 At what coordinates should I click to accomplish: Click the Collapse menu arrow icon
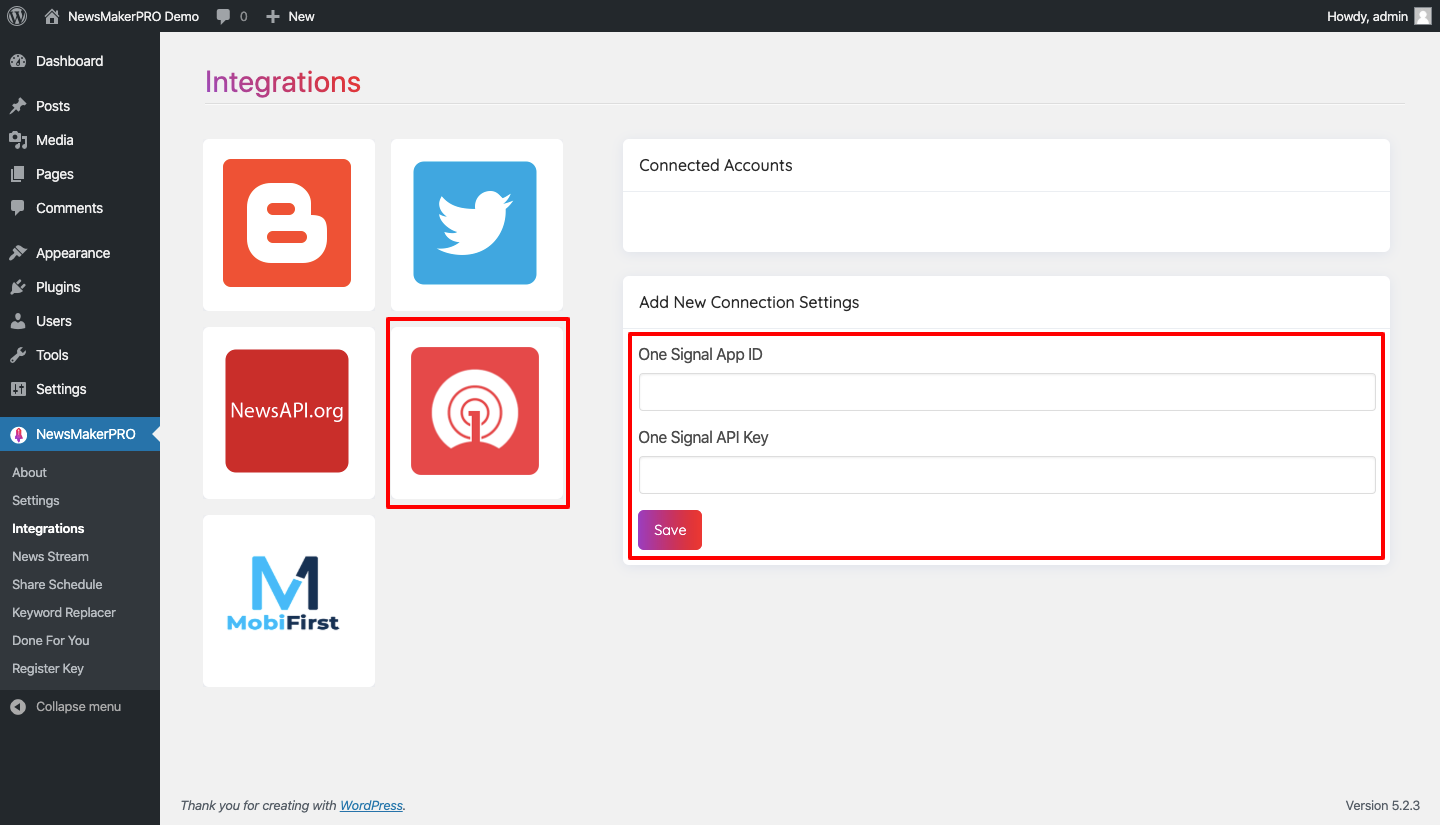click(18, 706)
